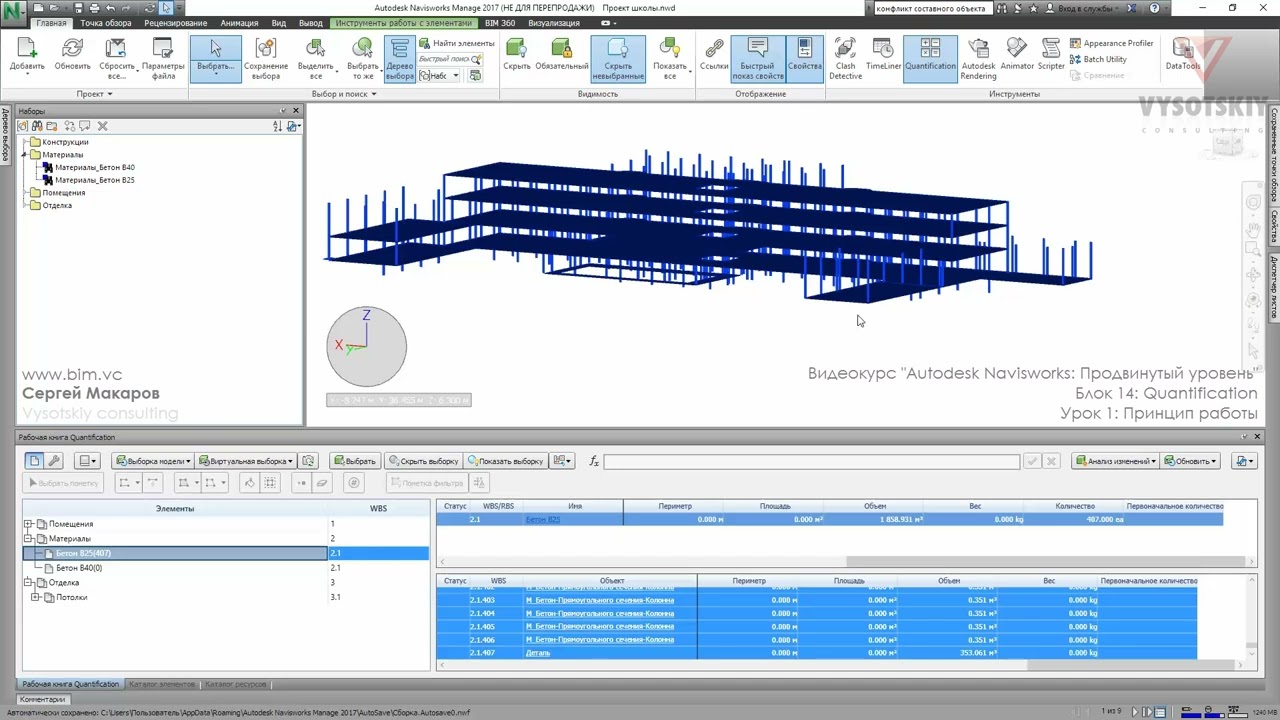Click Найти элементы (Find Items)
Screen dimensions: 1280x720
(457, 44)
